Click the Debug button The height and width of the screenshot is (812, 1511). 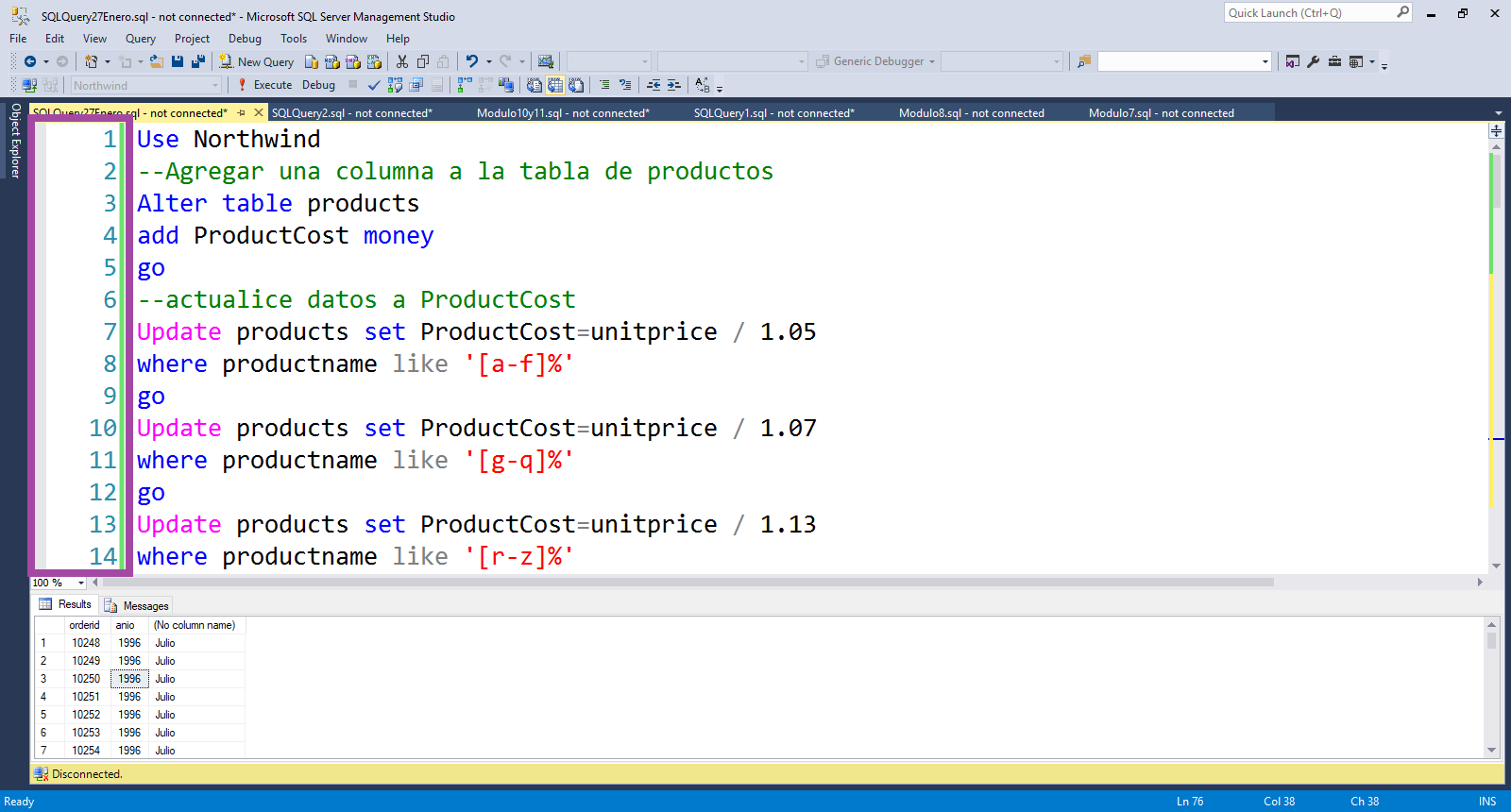318,85
